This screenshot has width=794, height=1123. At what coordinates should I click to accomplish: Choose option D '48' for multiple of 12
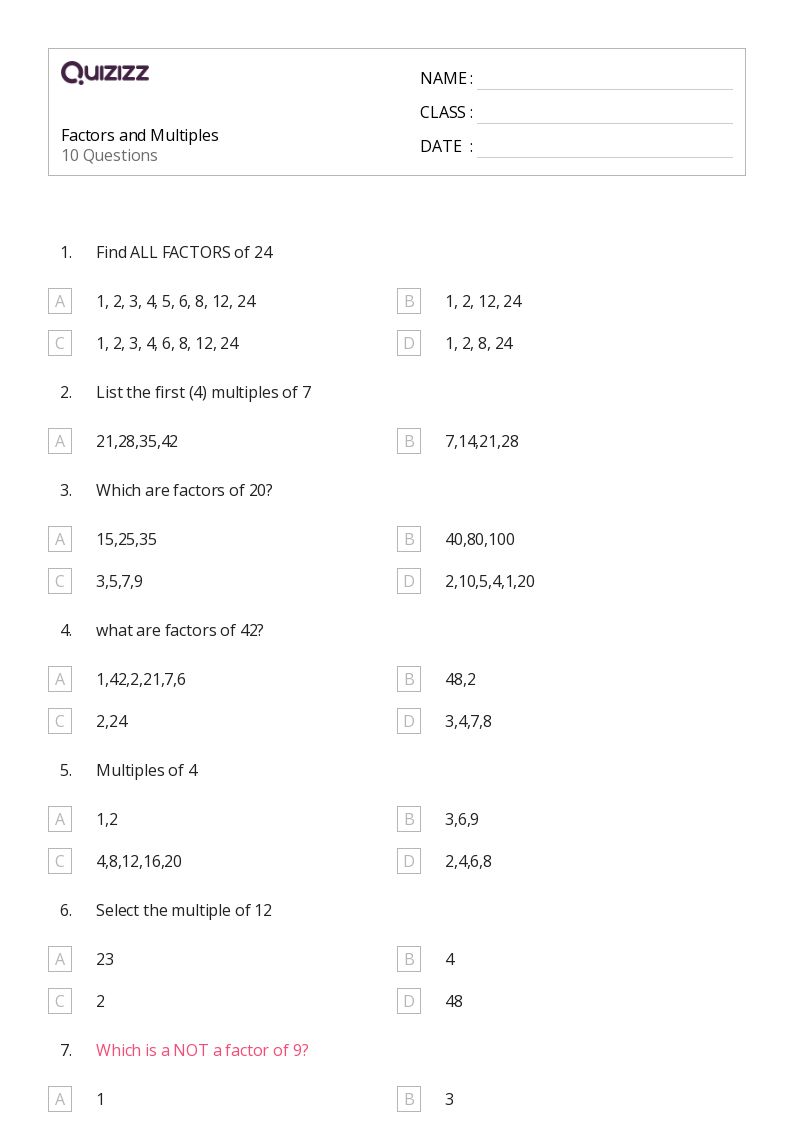pos(409,1001)
